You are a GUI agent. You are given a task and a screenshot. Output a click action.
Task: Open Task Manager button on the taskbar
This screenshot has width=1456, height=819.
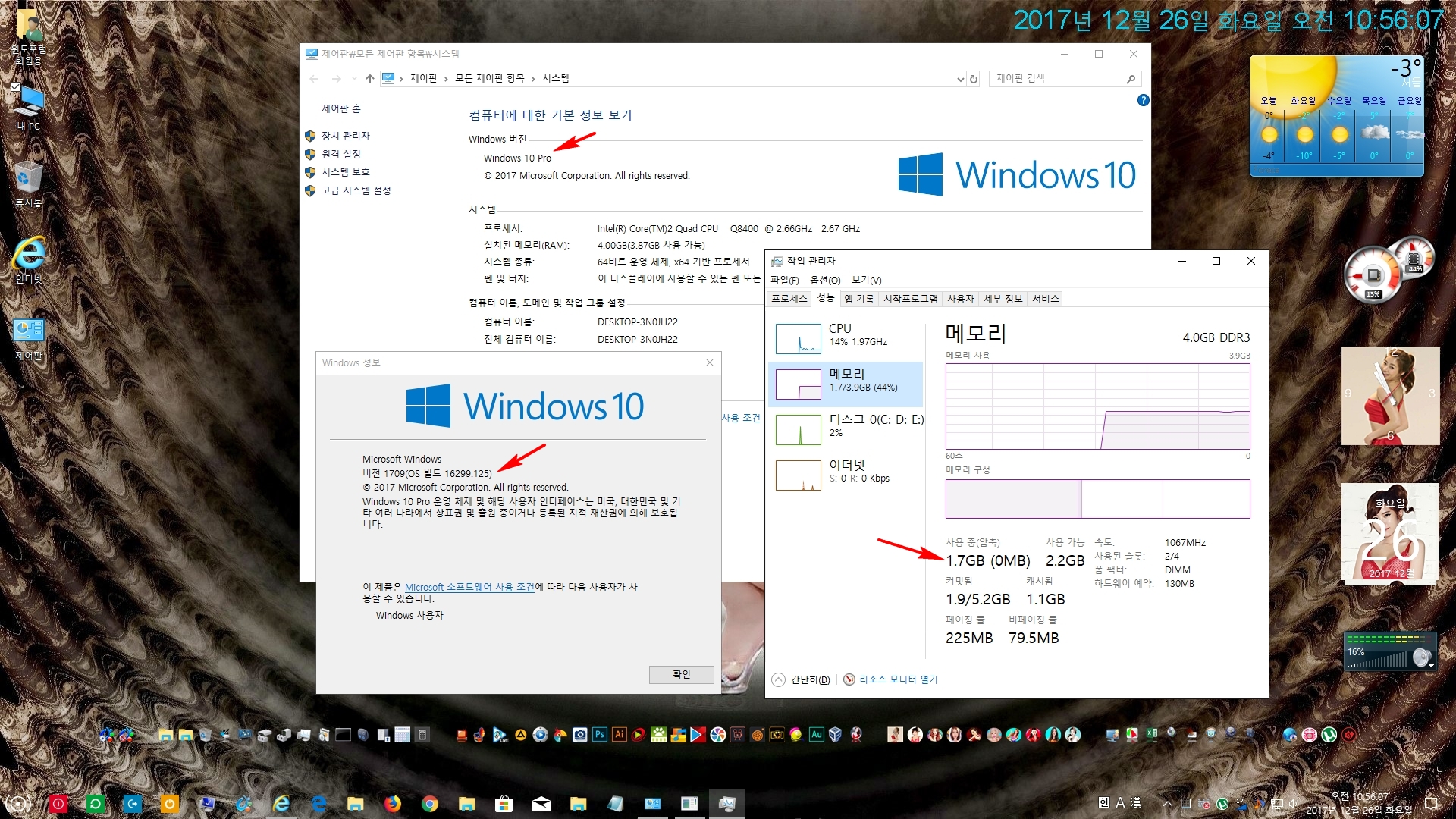coord(726,803)
